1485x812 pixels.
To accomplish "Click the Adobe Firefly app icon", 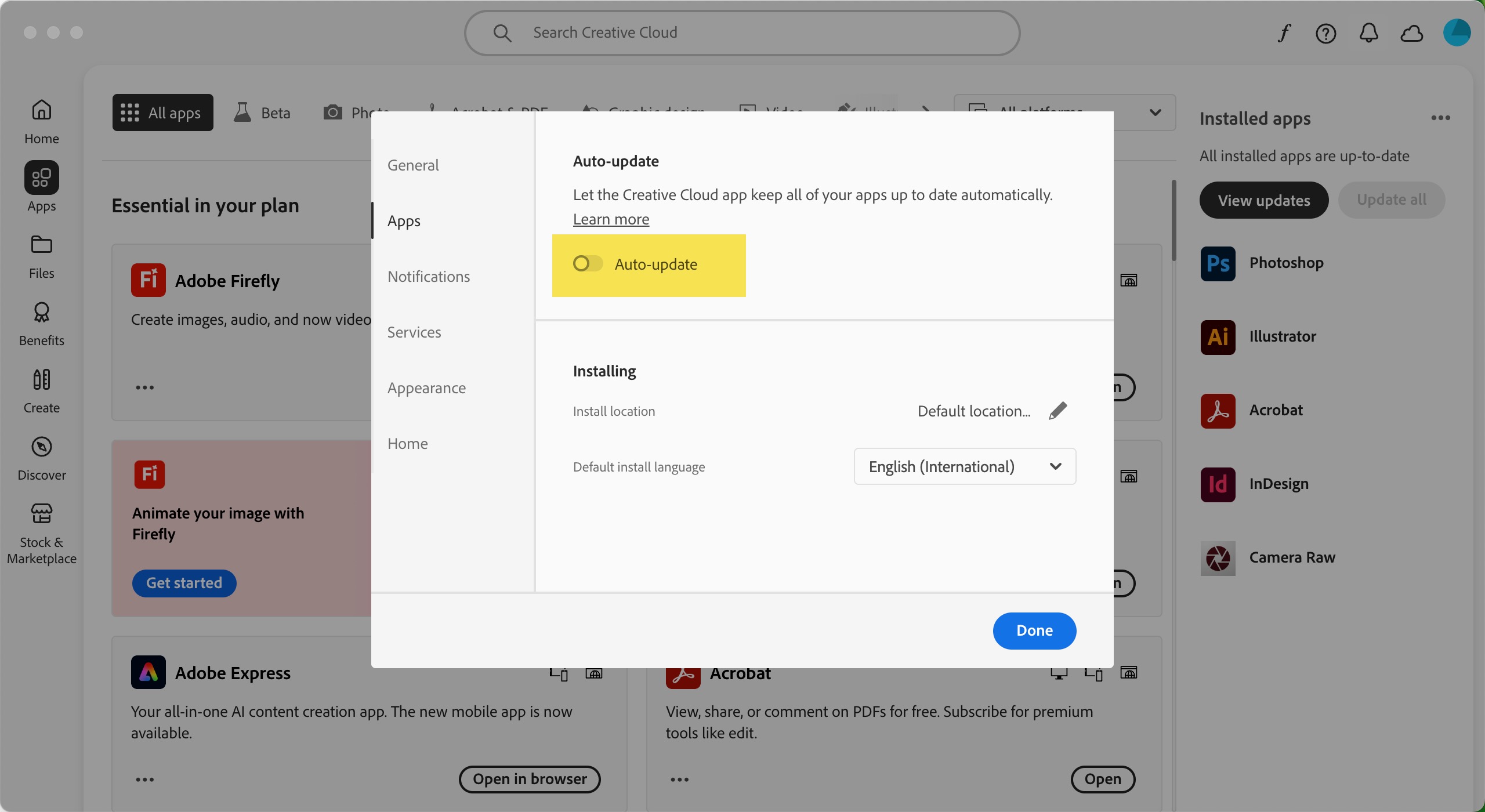I will tap(148, 280).
